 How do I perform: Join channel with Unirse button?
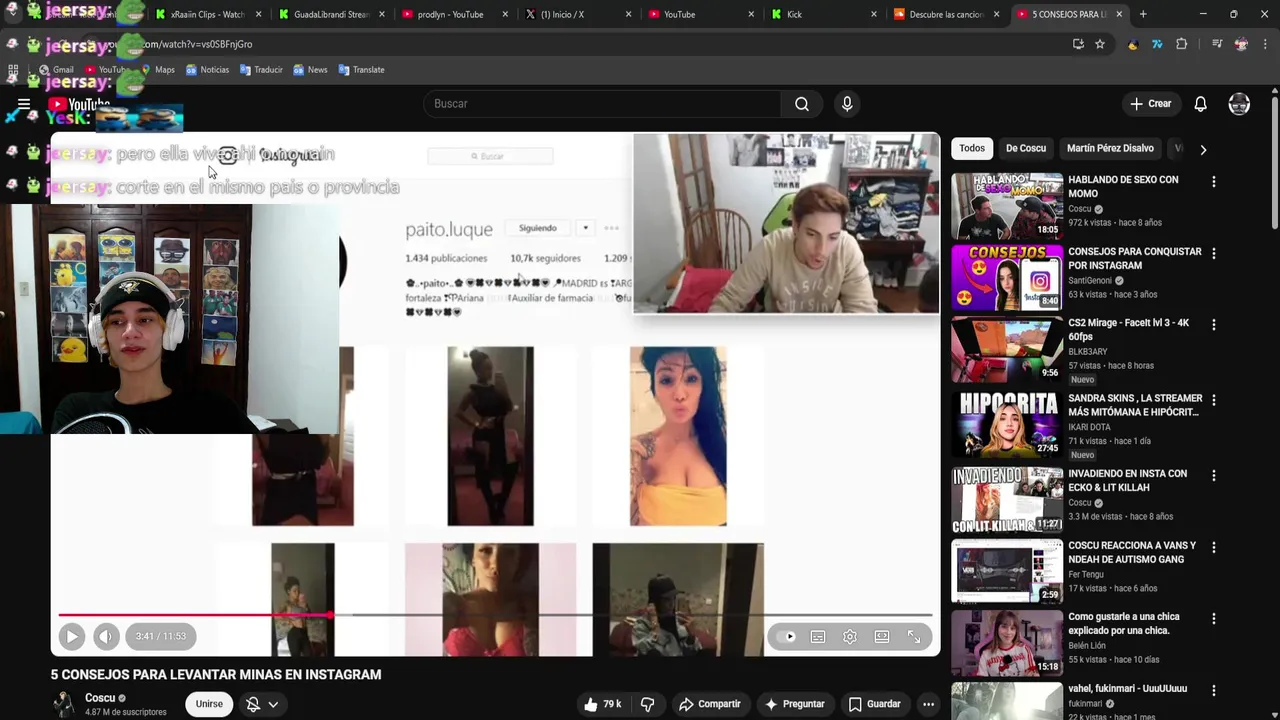[209, 704]
